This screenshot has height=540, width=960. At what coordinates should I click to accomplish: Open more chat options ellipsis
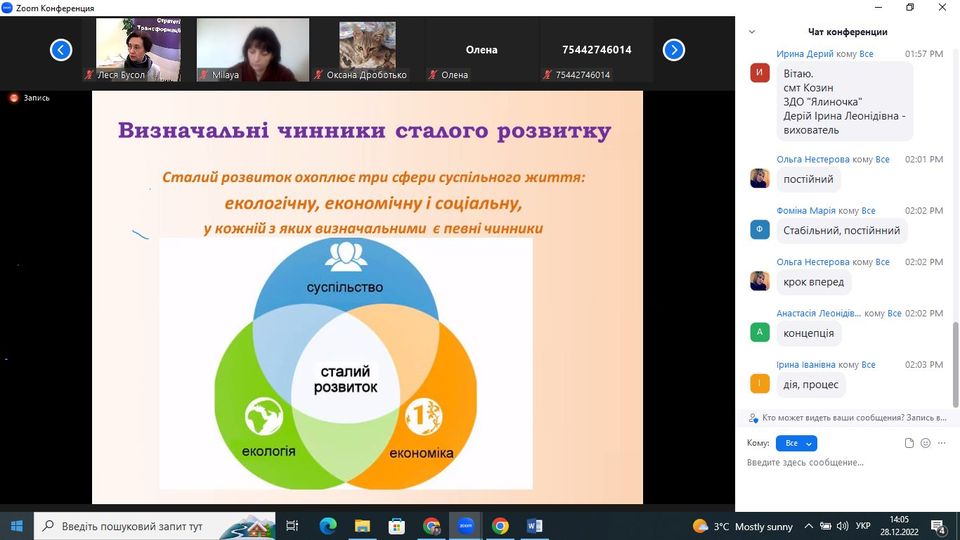[942, 443]
